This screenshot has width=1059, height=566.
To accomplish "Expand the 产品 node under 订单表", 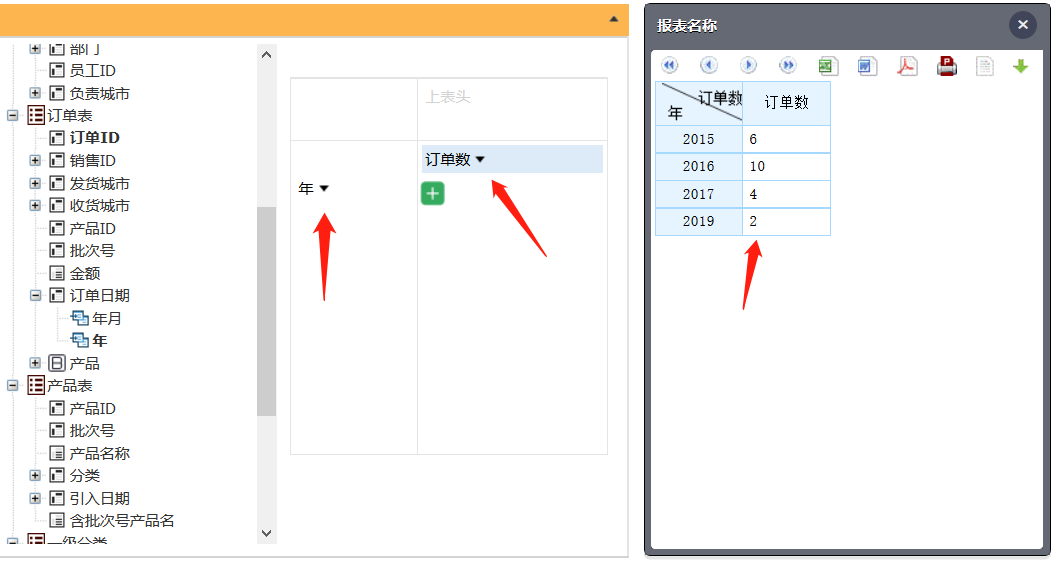I will (35, 363).
